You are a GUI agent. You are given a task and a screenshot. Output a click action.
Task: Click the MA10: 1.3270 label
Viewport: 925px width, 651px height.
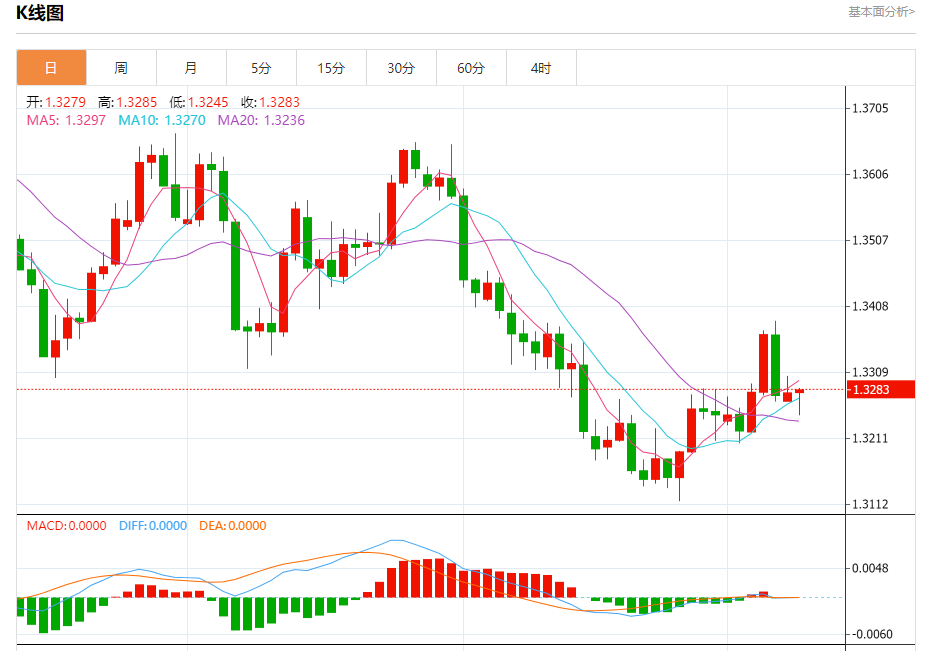click(x=162, y=120)
